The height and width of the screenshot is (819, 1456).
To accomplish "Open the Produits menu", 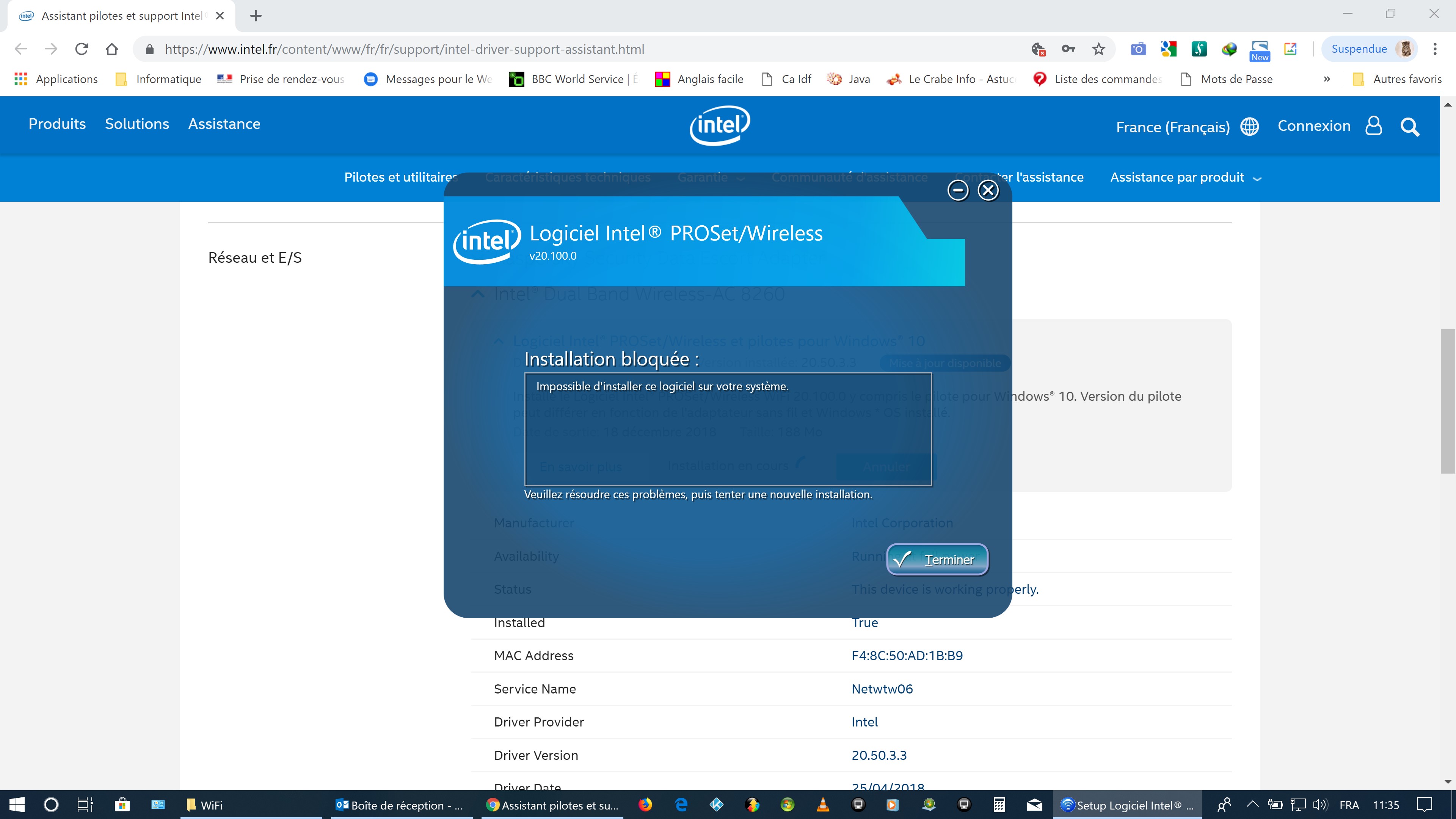I will (57, 124).
